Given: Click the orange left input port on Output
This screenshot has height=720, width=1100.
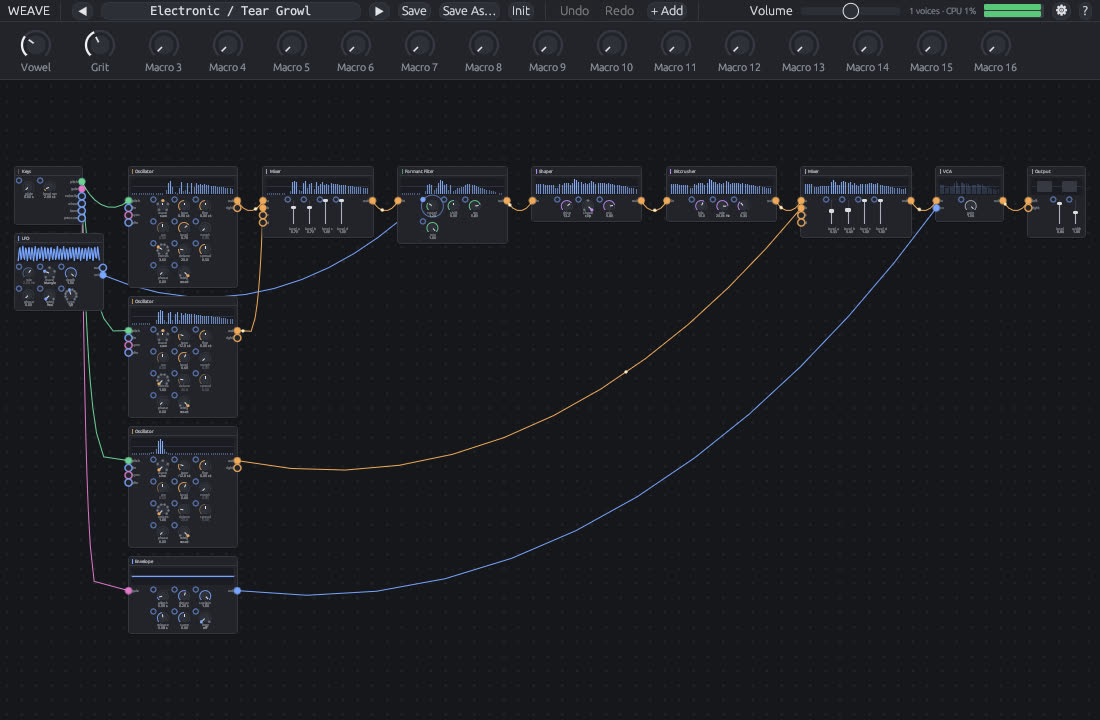Looking at the screenshot, I should 1028,201.
